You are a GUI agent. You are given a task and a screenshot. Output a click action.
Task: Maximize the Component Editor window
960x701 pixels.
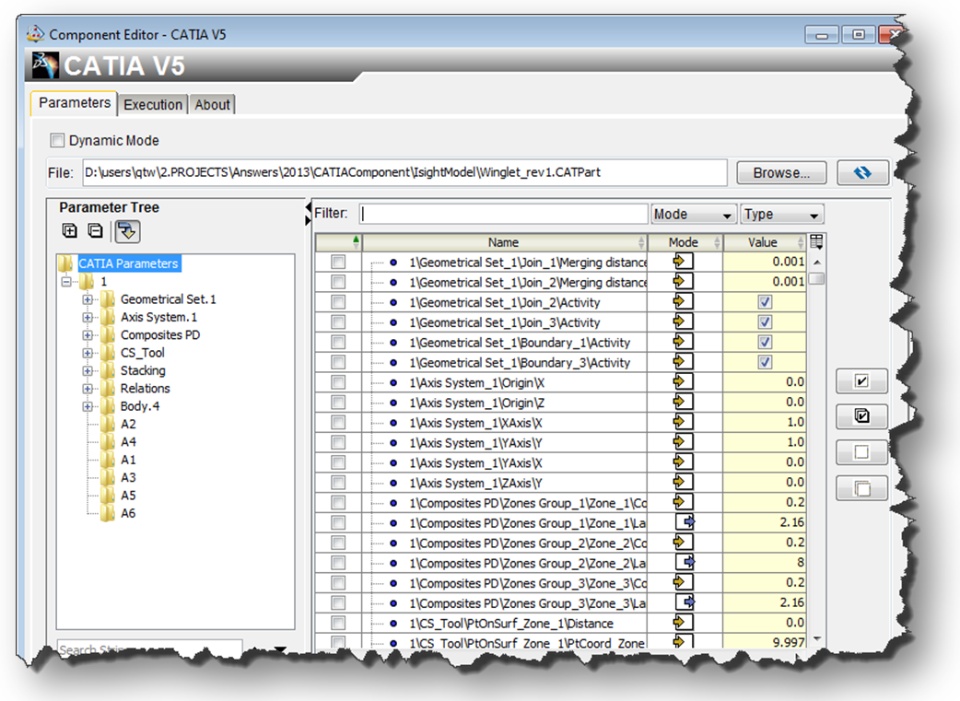tap(858, 34)
